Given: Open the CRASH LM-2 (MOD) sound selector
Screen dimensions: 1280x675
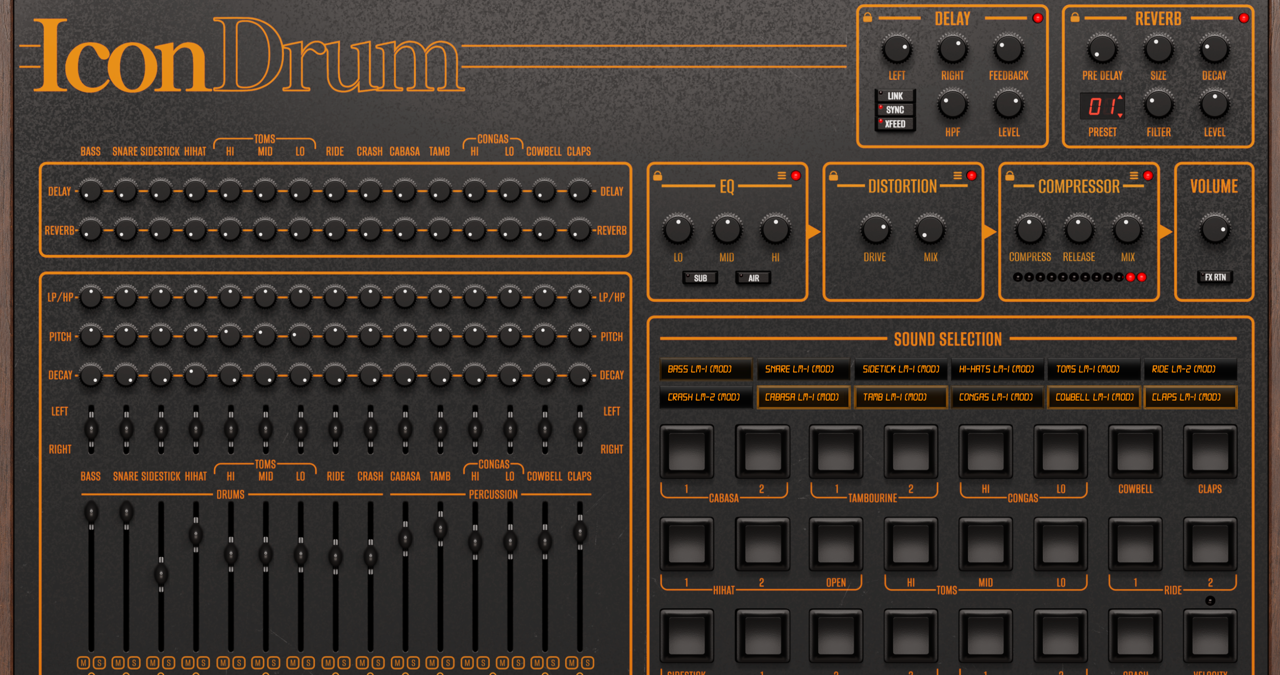Looking at the screenshot, I should tap(705, 397).
